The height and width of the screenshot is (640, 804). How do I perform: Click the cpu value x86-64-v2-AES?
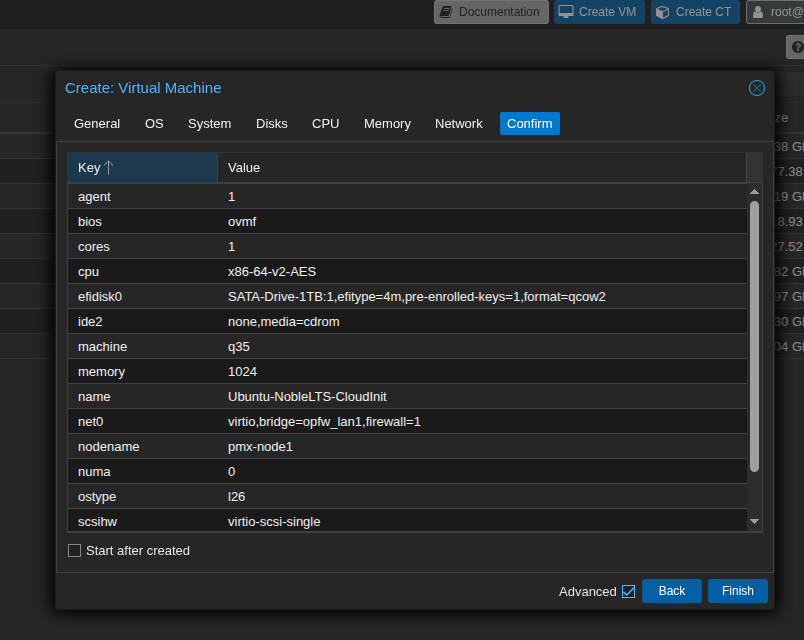click(x=272, y=272)
